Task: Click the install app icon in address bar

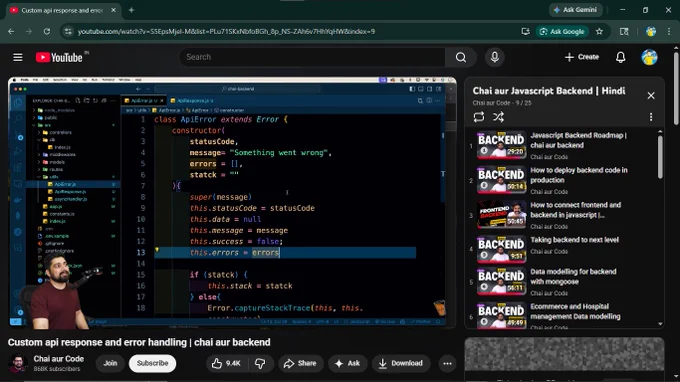Action: 525,32
